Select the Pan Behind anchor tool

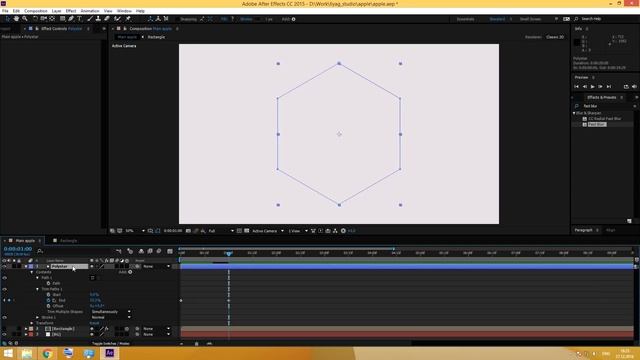tap(52, 19)
